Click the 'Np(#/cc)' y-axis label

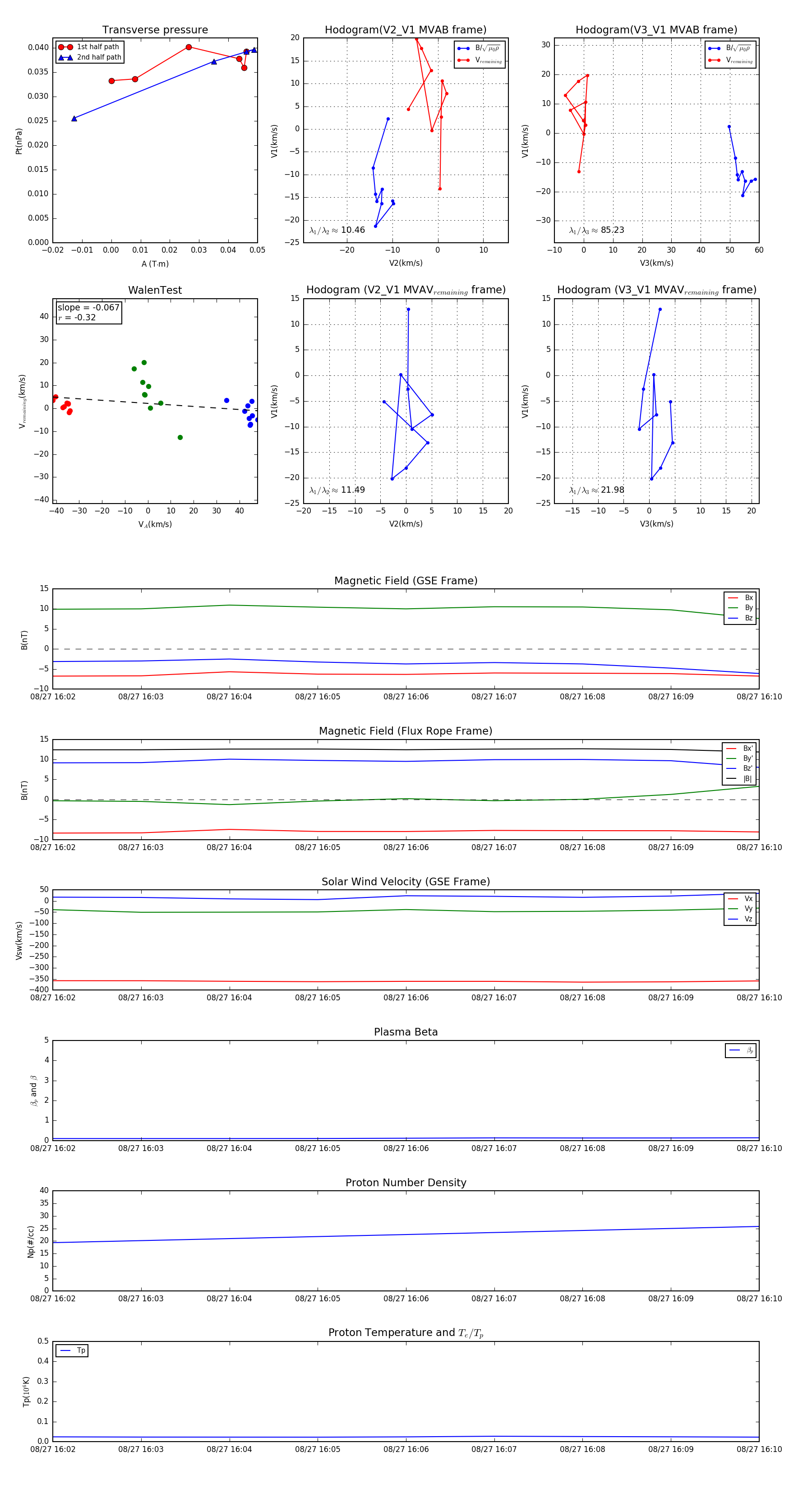[31, 1242]
